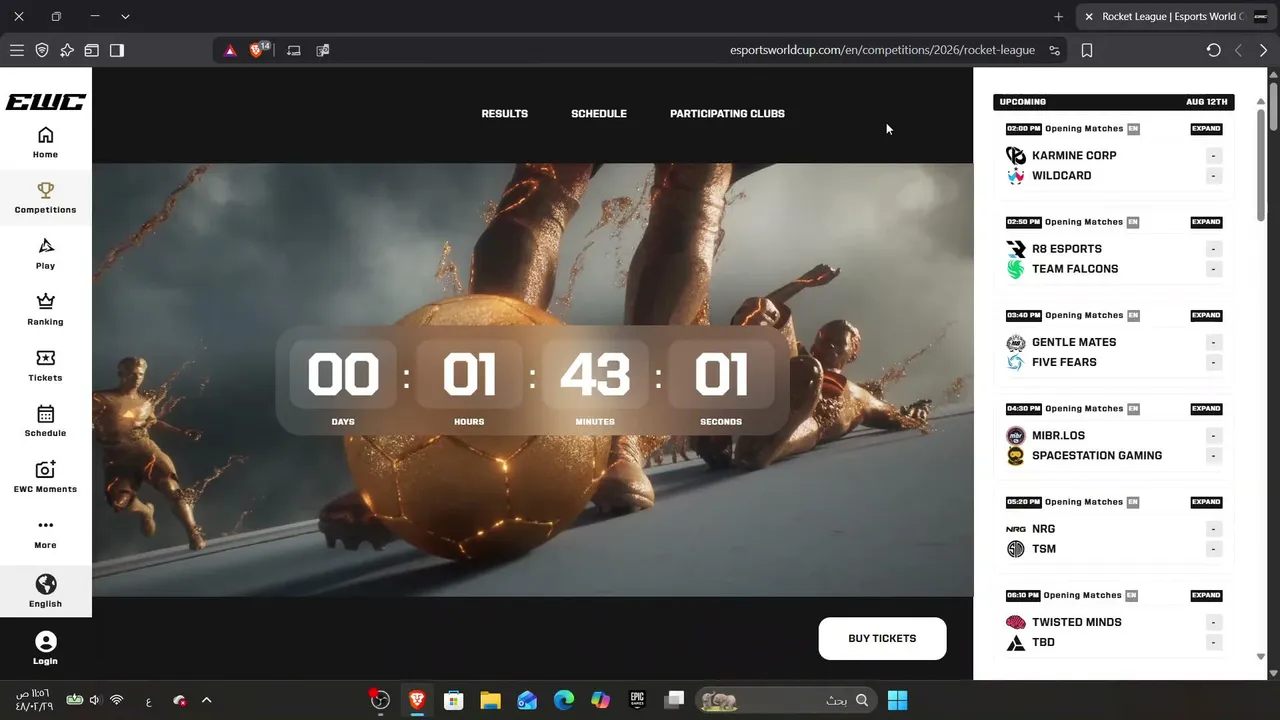Viewport: 1280px width, 720px height.
Task: Open the Participating Clubs tab
Action: pyautogui.click(x=727, y=114)
